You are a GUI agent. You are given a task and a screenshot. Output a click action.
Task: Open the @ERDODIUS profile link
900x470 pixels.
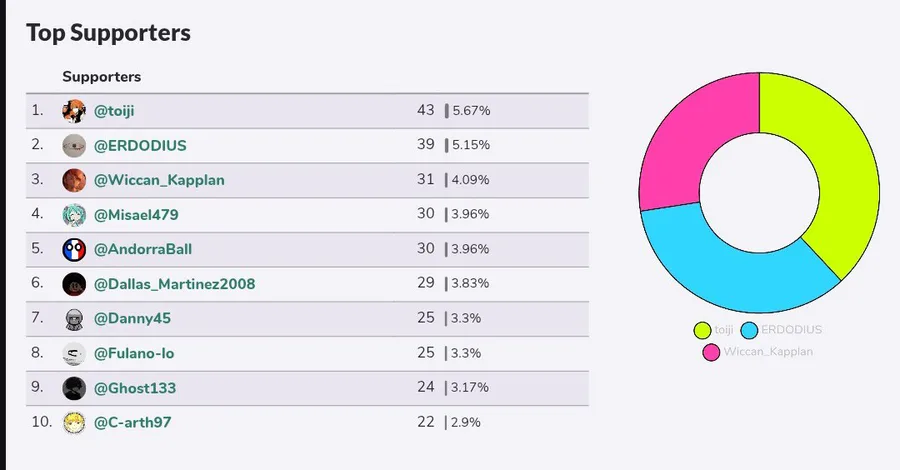[x=140, y=146]
